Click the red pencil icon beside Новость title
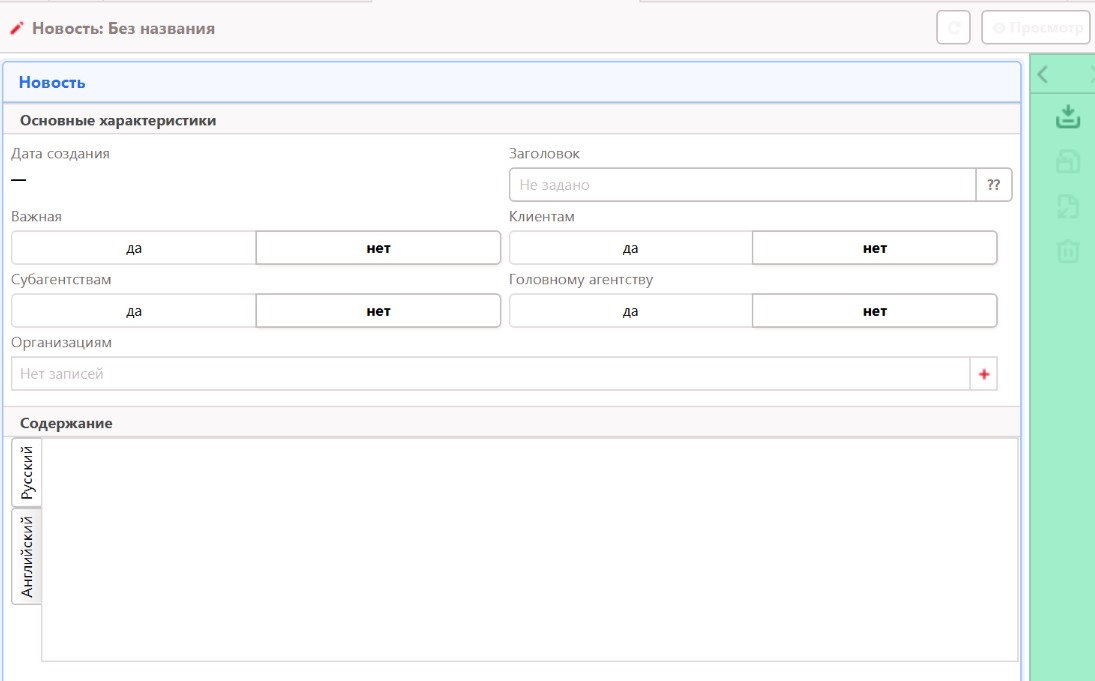The image size is (1095, 681). point(16,29)
